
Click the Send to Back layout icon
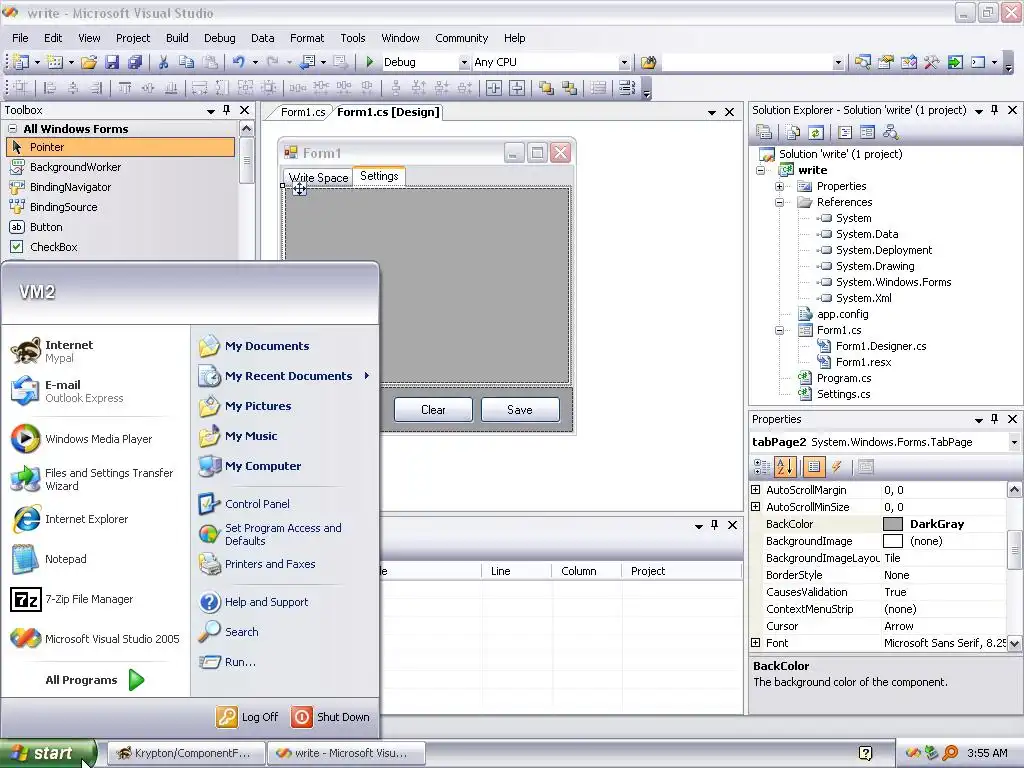[569, 88]
